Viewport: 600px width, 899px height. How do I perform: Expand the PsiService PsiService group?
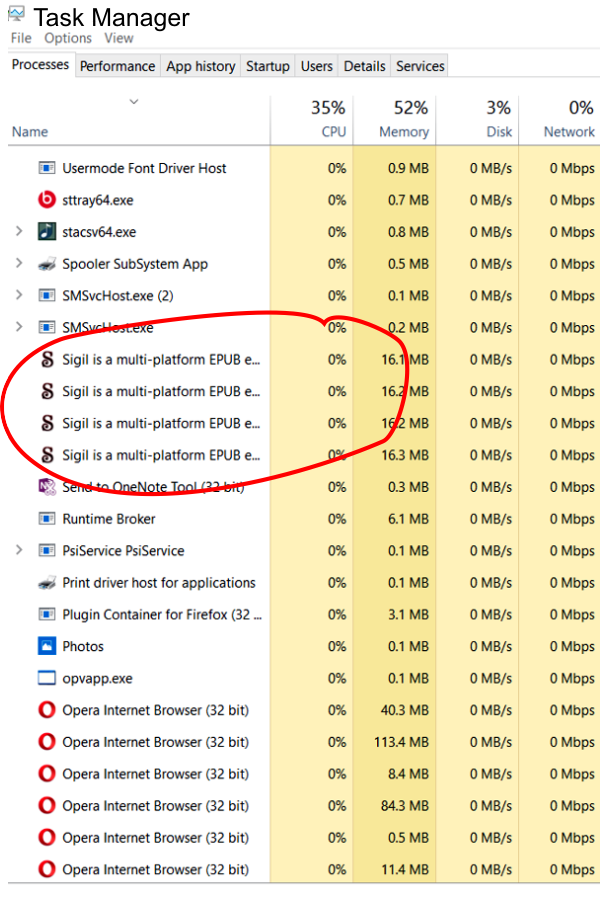pos(19,550)
